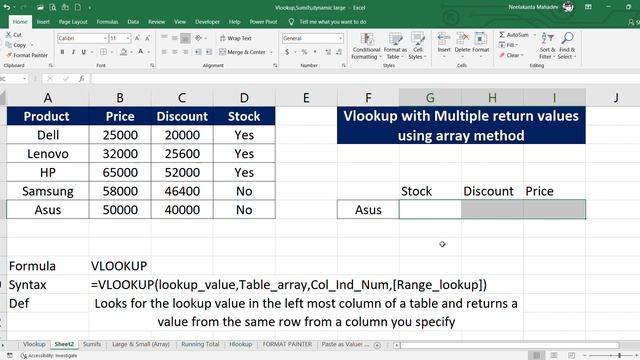
Task: Click the Cut scissors icon
Action: [x=9, y=35]
